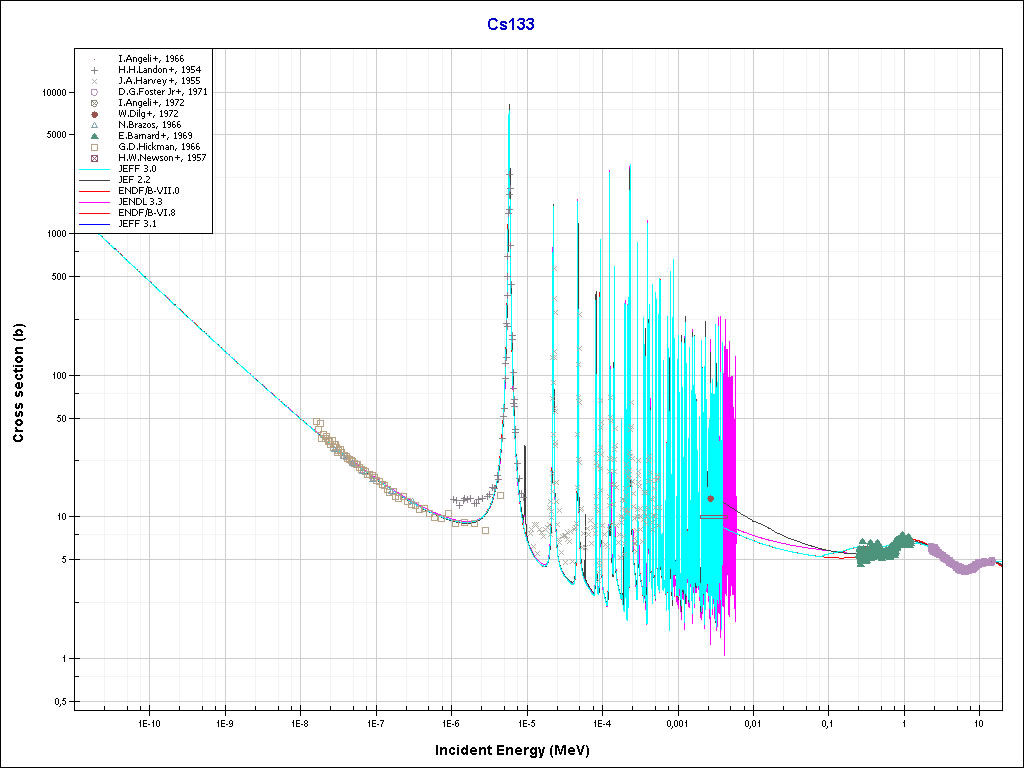The width and height of the screenshot is (1024, 768).
Task: Click the plus marker for H.H.Landon+, 1954
Action: [93, 70]
